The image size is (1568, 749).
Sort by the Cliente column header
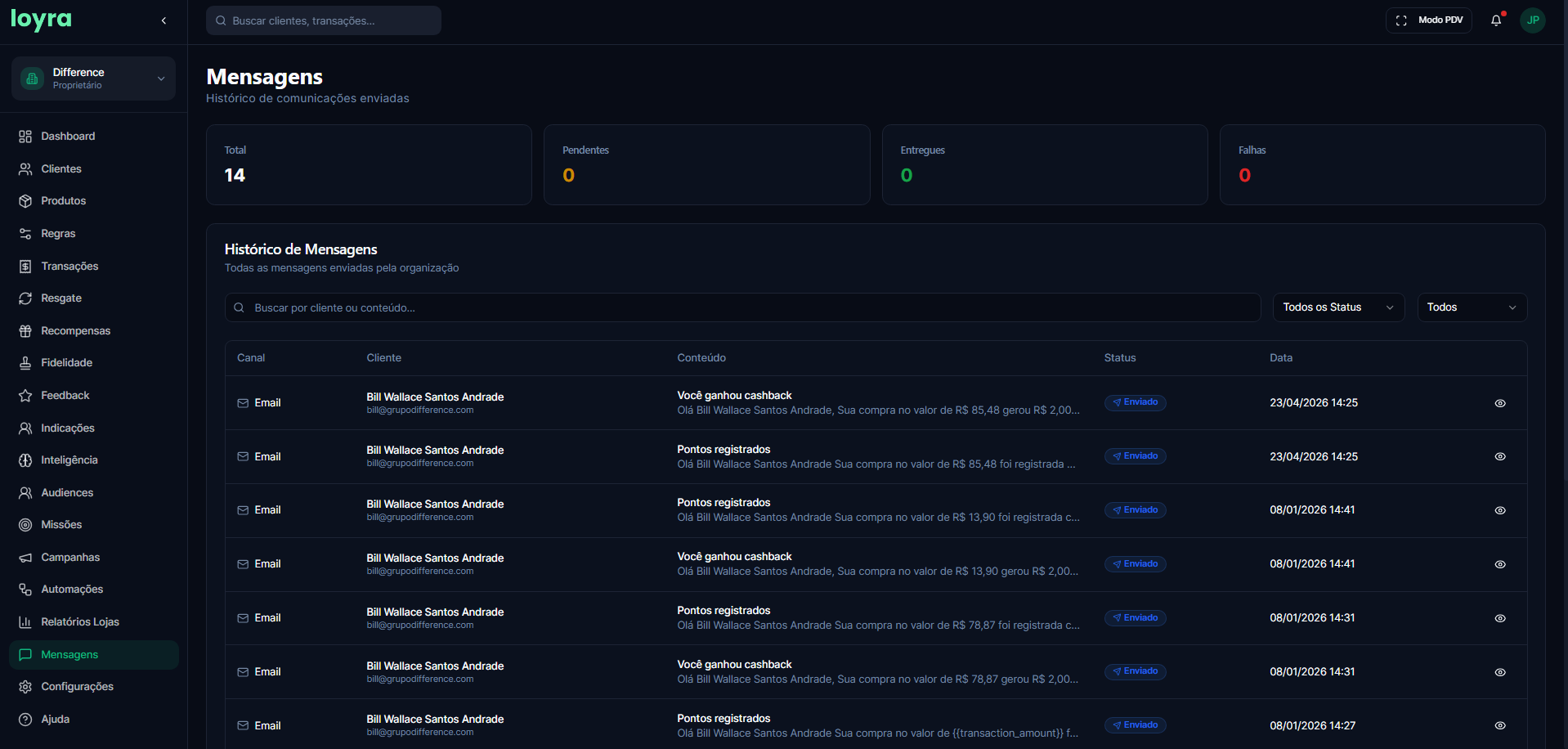coord(383,358)
